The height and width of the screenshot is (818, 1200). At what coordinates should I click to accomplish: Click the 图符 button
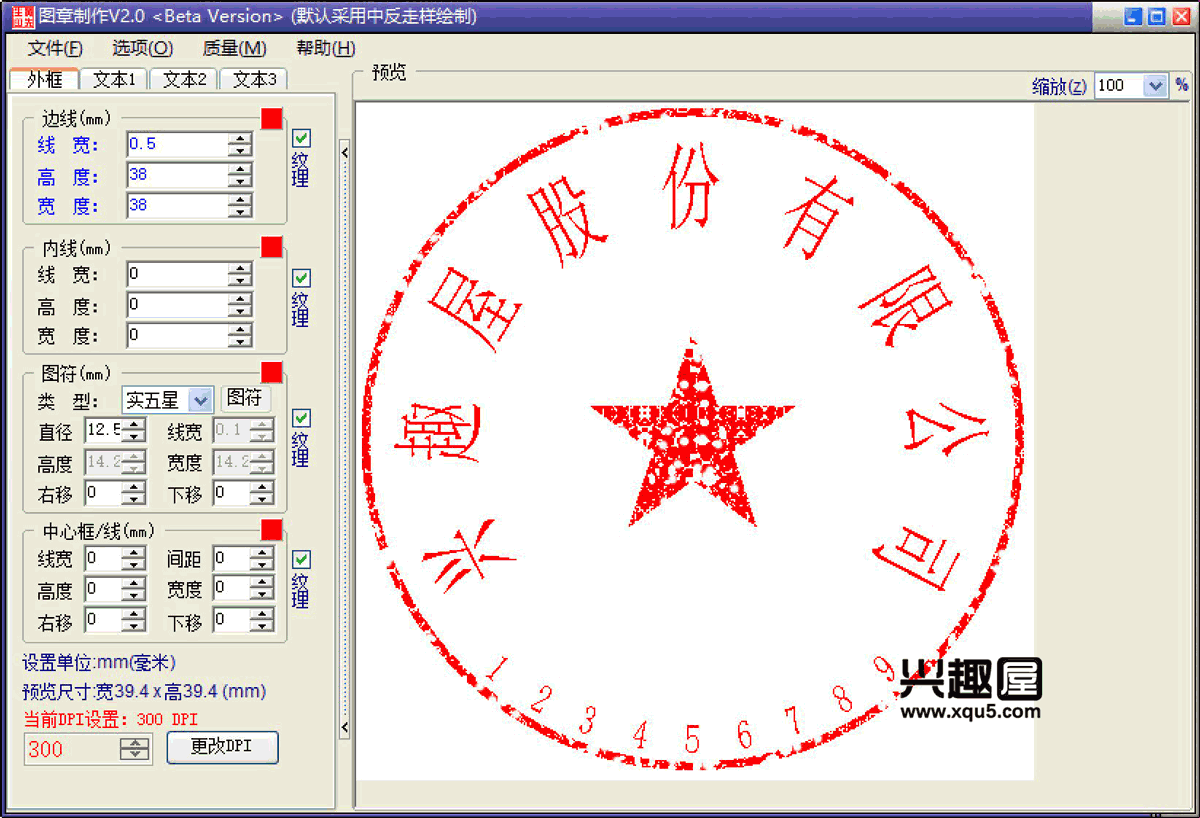pos(245,398)
